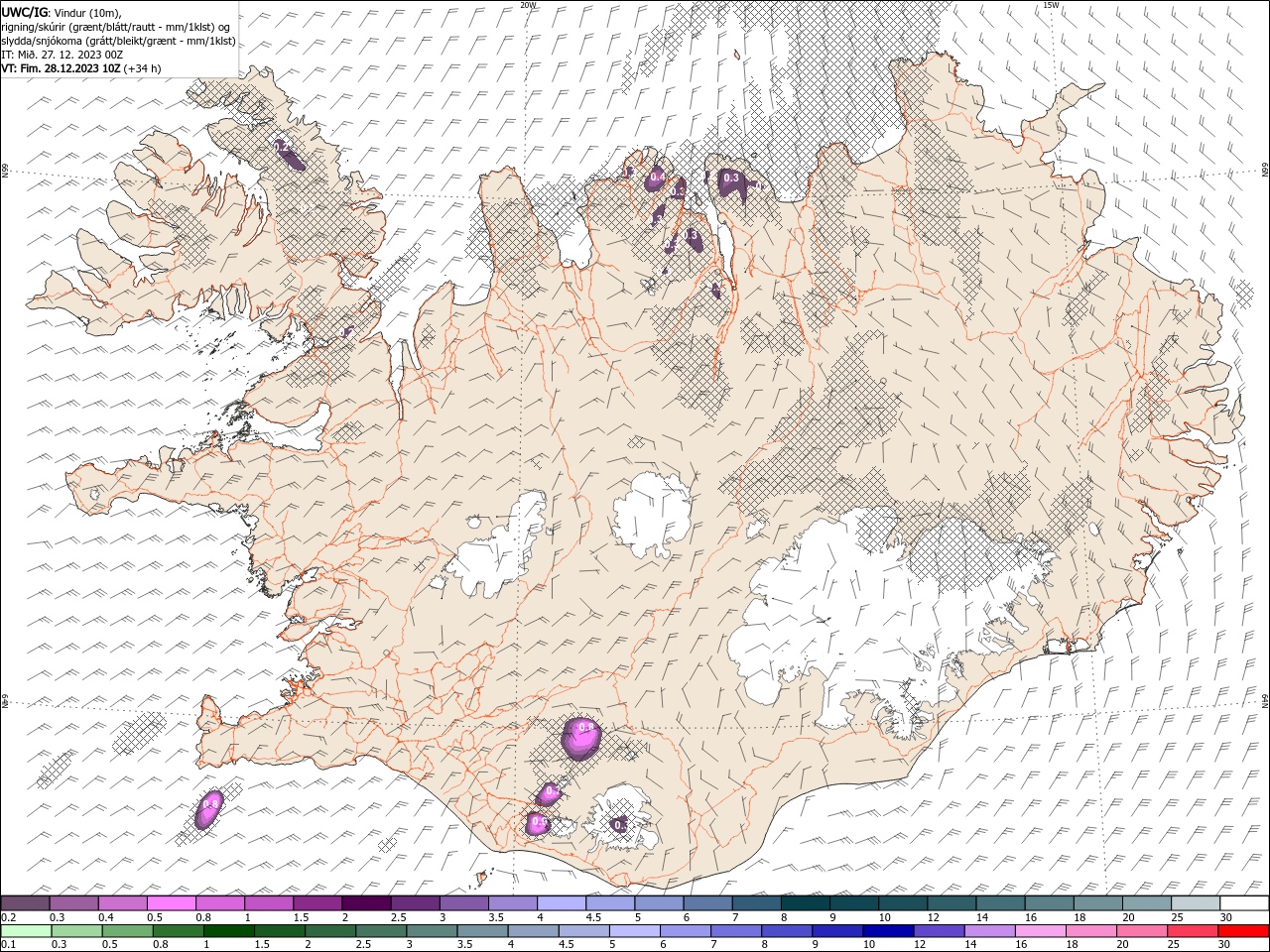This screenshot has width=1270, height=952.
Task: Click the snow legend value '30' label
Action: pyautogui.click(x=1226, y=917)
